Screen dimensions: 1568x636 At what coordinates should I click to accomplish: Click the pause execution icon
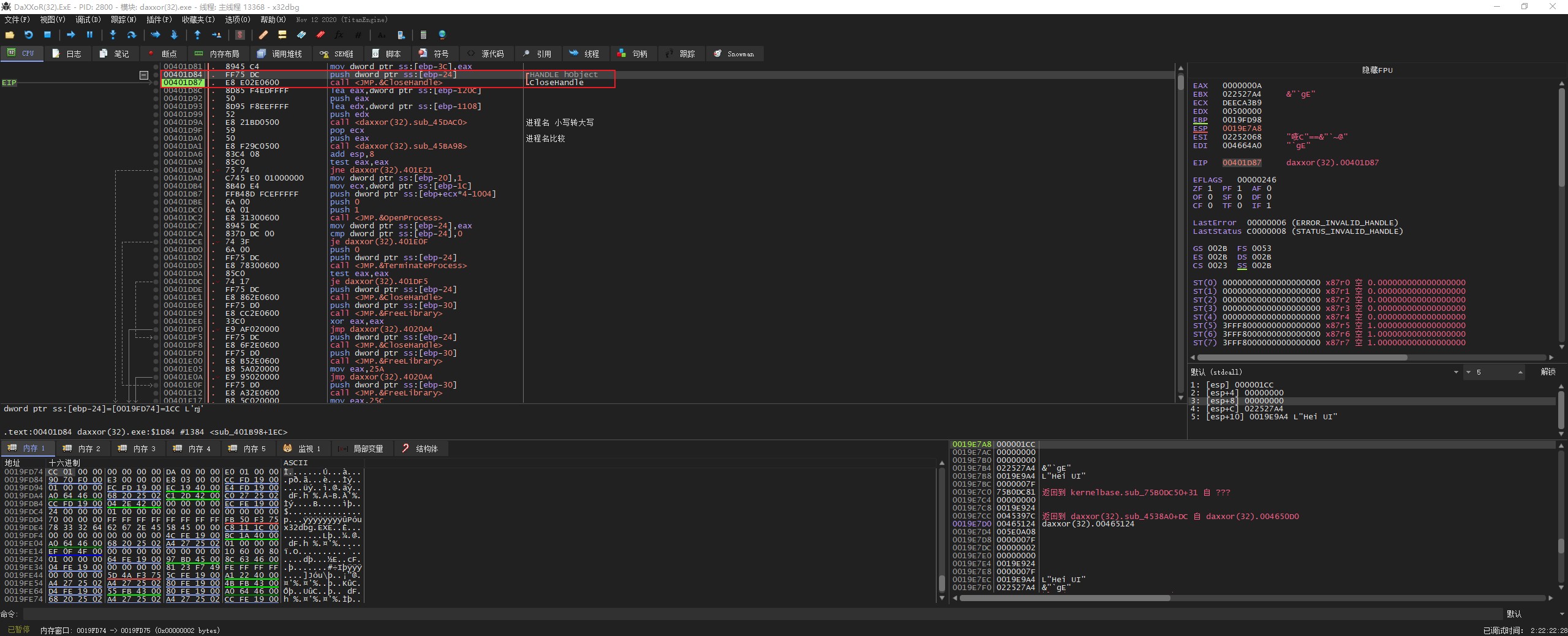coord(89,35)
